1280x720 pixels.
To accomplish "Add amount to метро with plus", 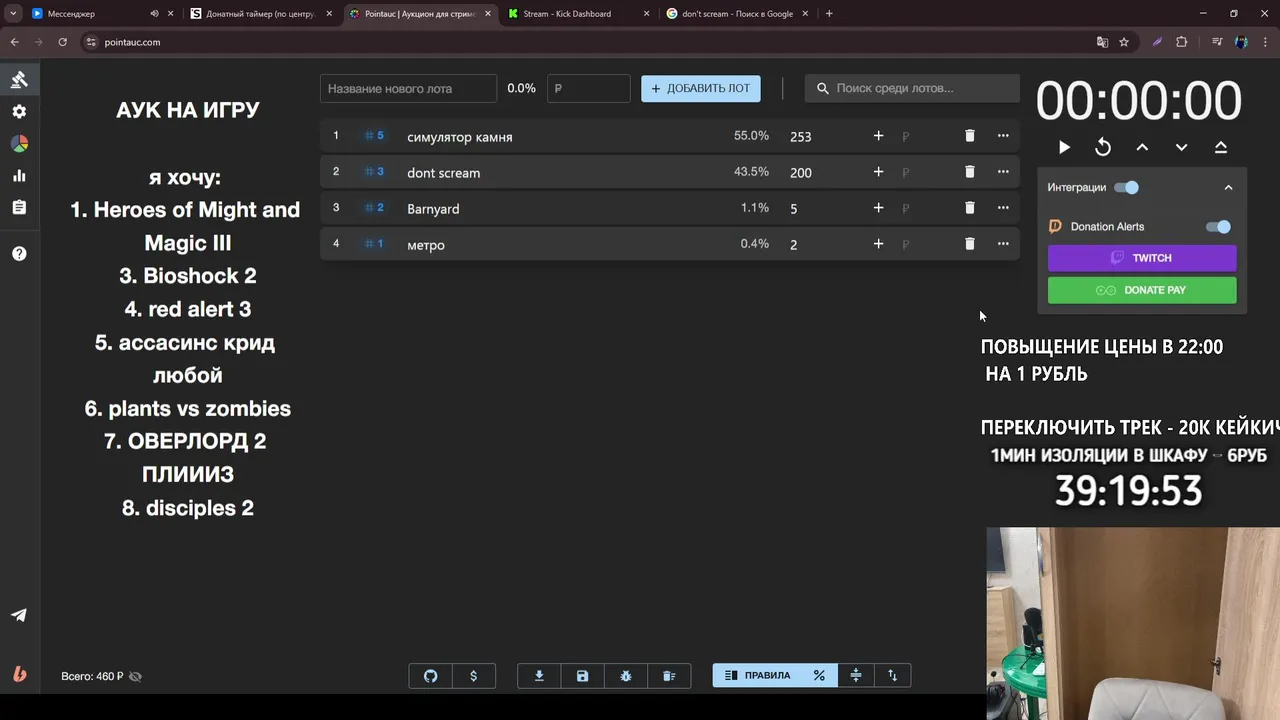I will coord(878,244).
